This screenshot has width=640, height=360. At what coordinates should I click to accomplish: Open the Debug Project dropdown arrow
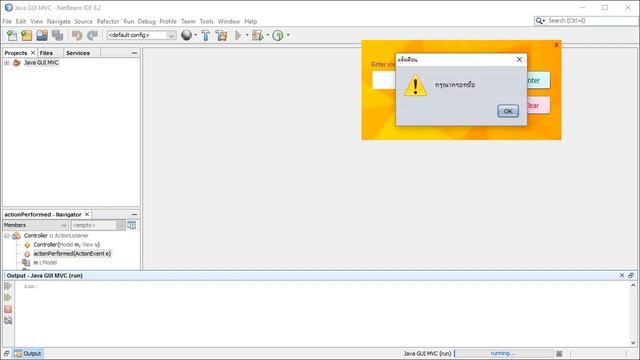point(268,36)
